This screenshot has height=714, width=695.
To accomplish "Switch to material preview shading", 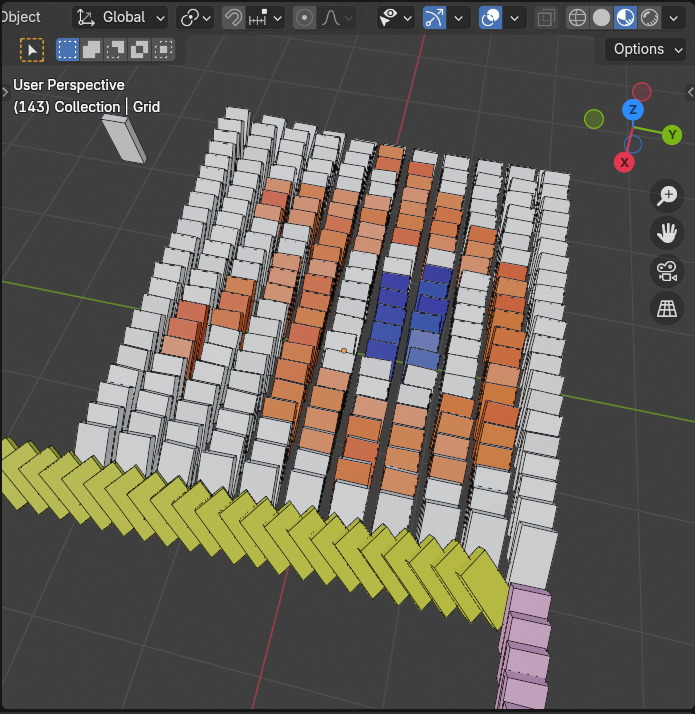I will [625, 18].
